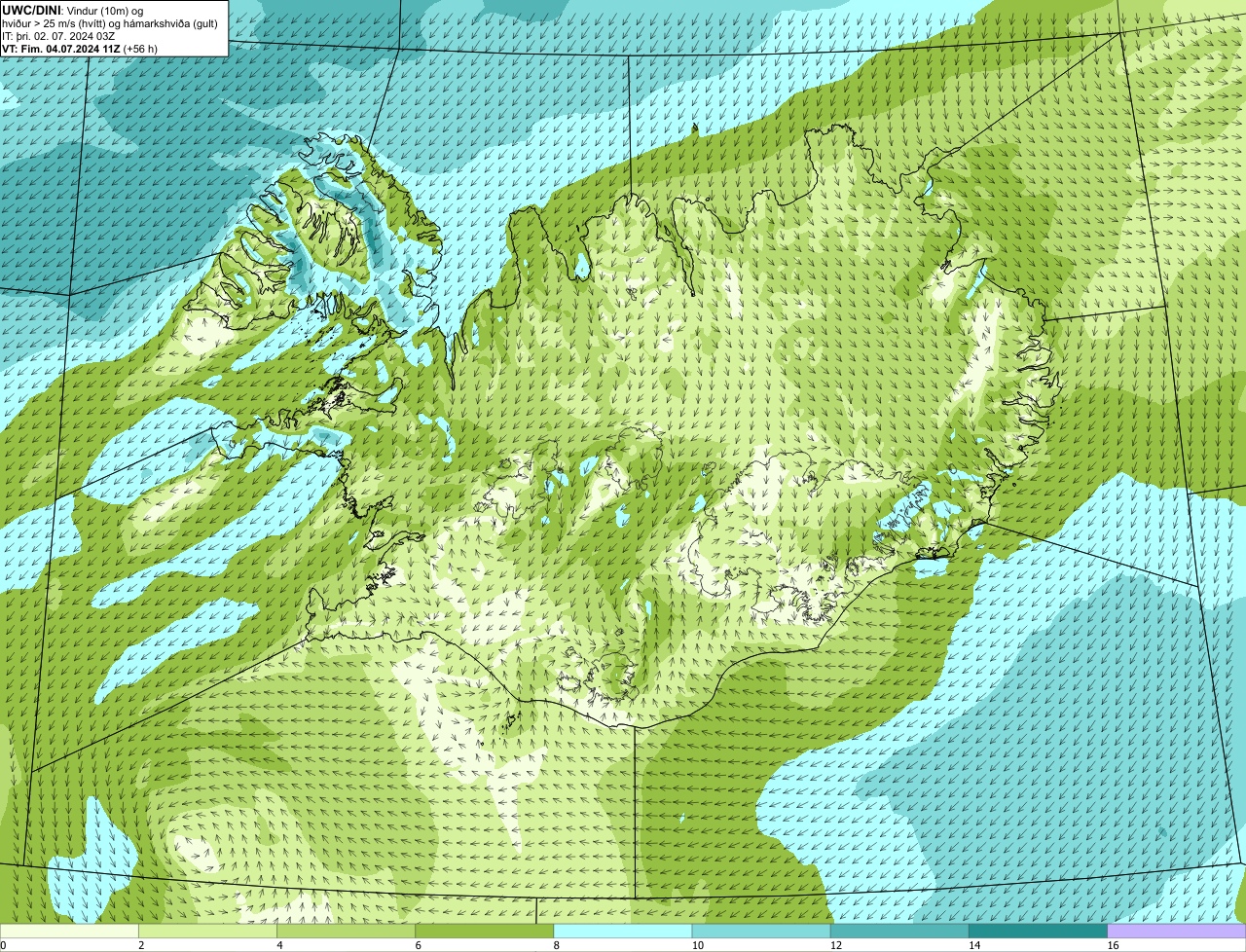The height and width of the screenshot is (952, 1246).
Task: Click the legend scale label '0'
Action: [3, 945]
